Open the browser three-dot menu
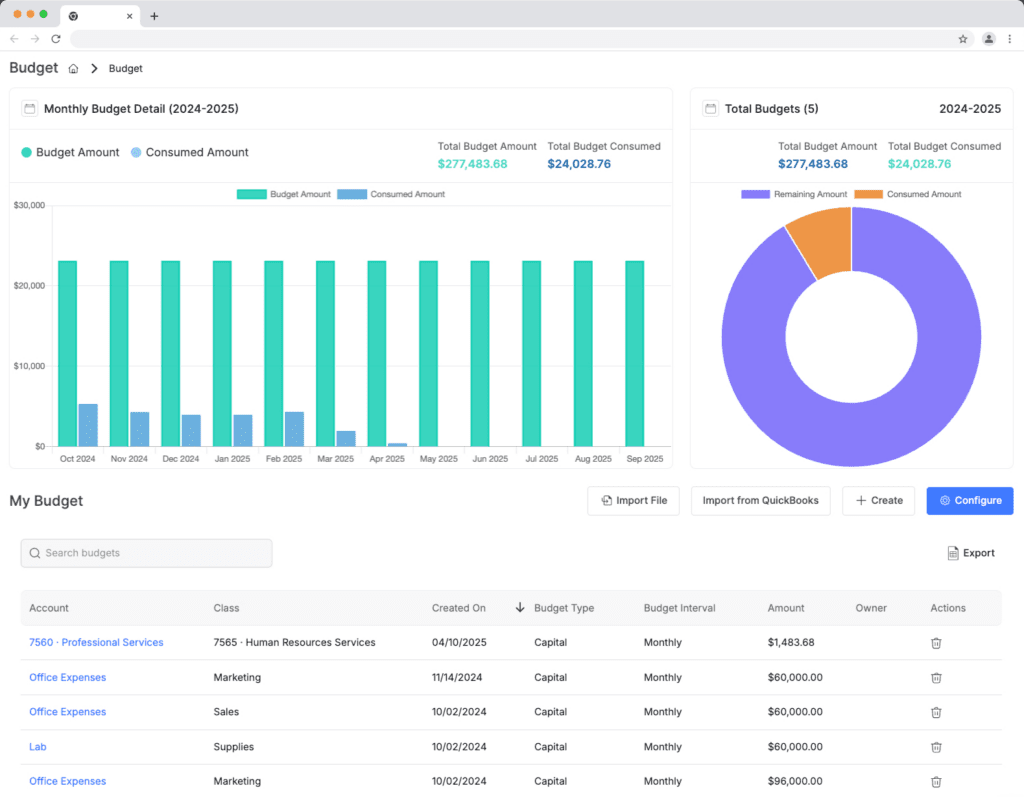The width and height of the screenshot is (1024, 797). pos(1009,39)
